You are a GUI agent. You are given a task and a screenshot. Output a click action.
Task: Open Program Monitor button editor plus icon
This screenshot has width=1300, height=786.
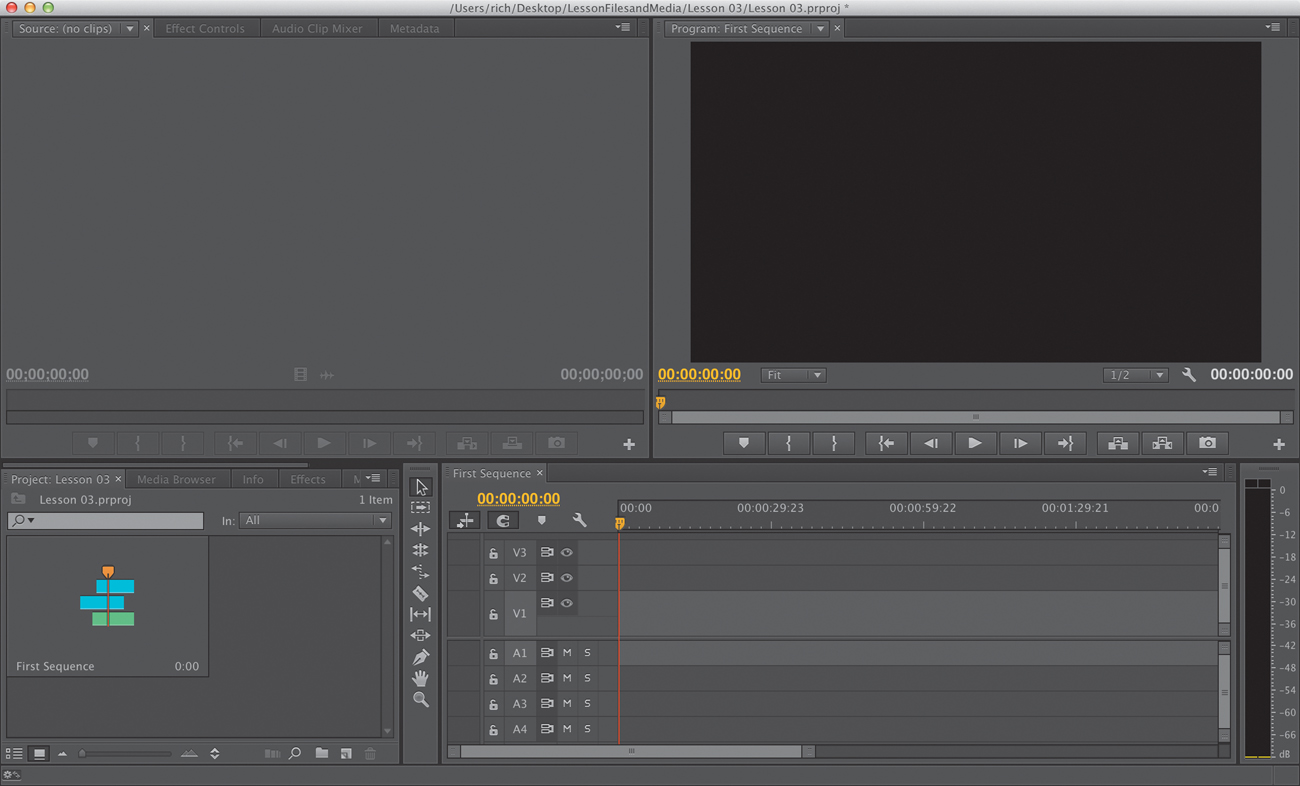pos(1279,444)
